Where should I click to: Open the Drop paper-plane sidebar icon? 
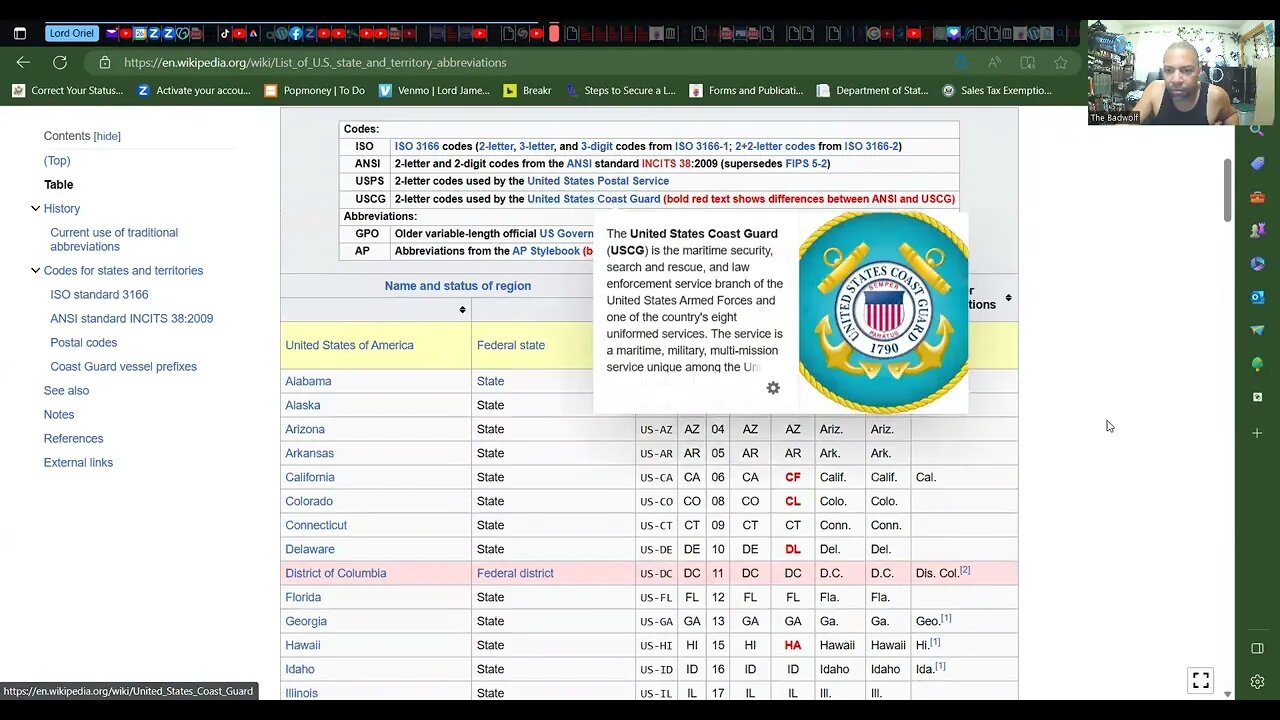1257,330
